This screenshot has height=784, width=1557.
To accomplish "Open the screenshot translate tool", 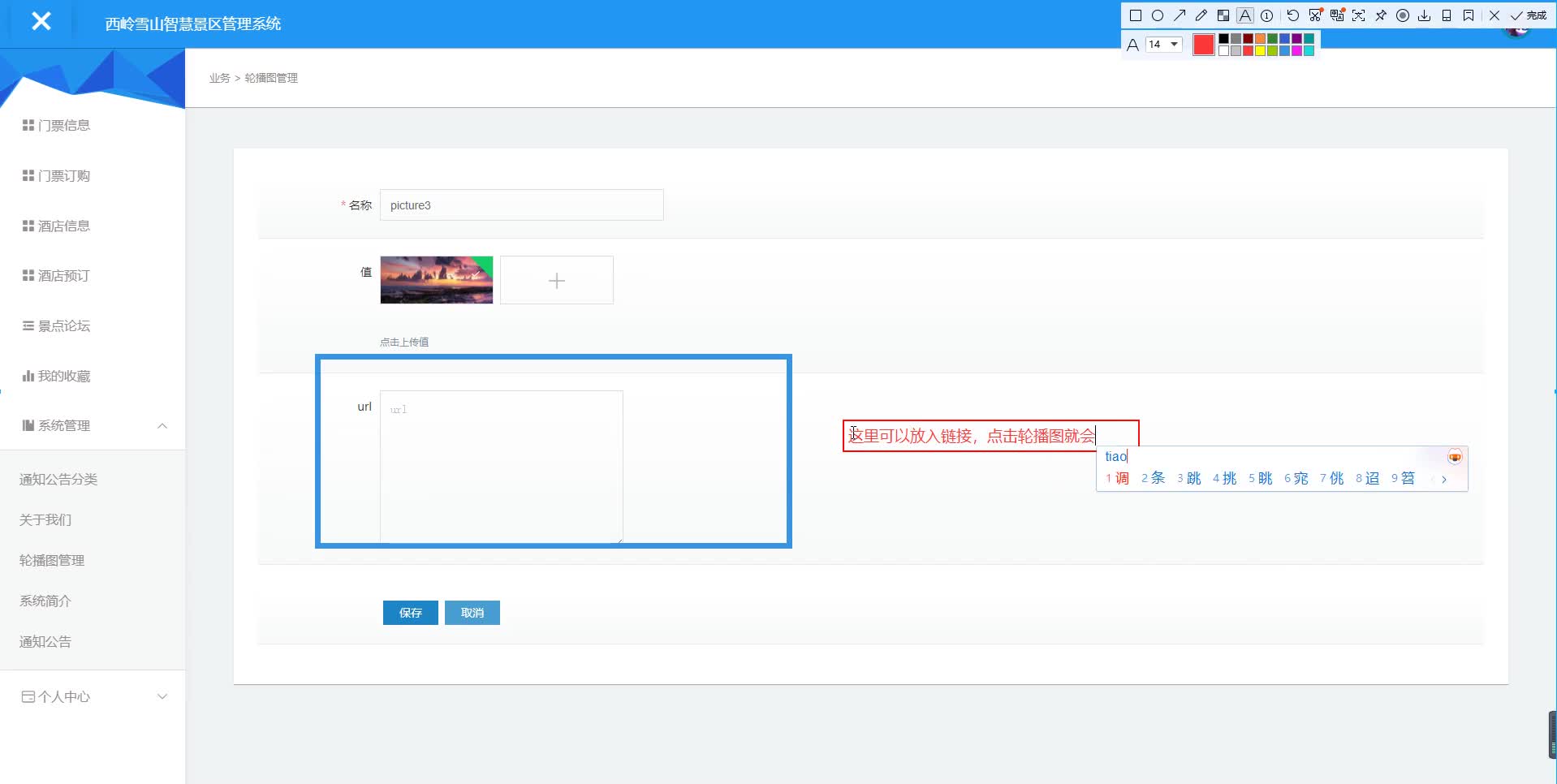I will tap(1337, 15).
